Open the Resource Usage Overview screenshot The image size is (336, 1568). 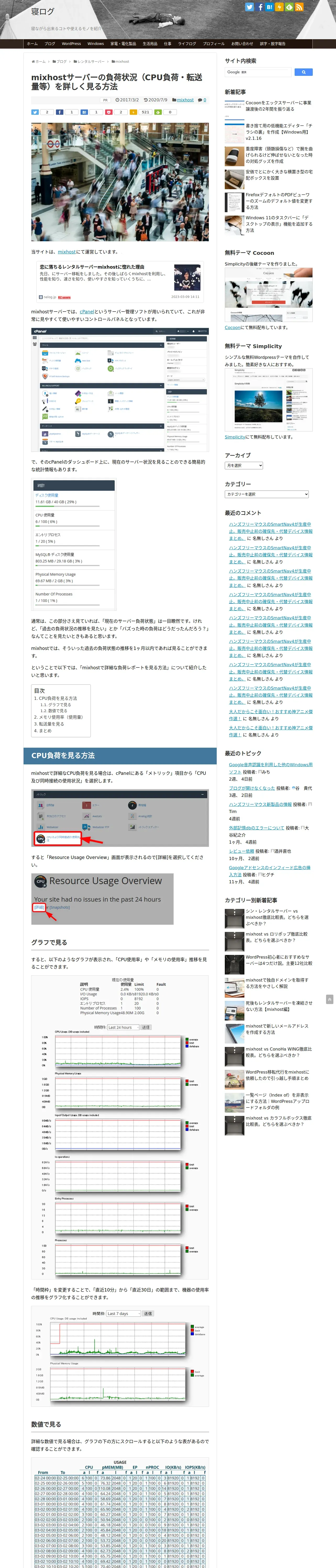coord(102,898)
